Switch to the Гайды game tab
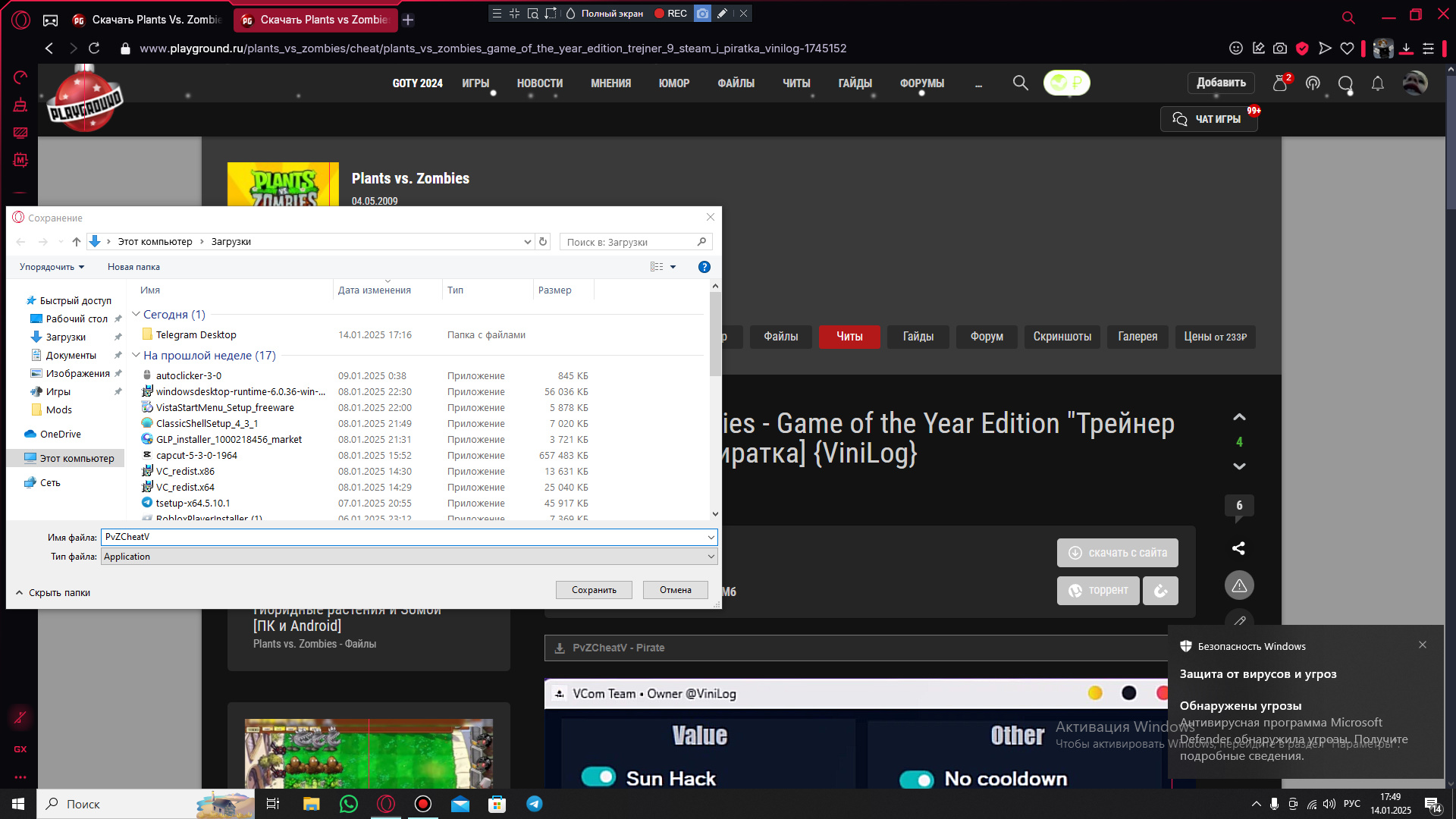 tap(918, 337)
